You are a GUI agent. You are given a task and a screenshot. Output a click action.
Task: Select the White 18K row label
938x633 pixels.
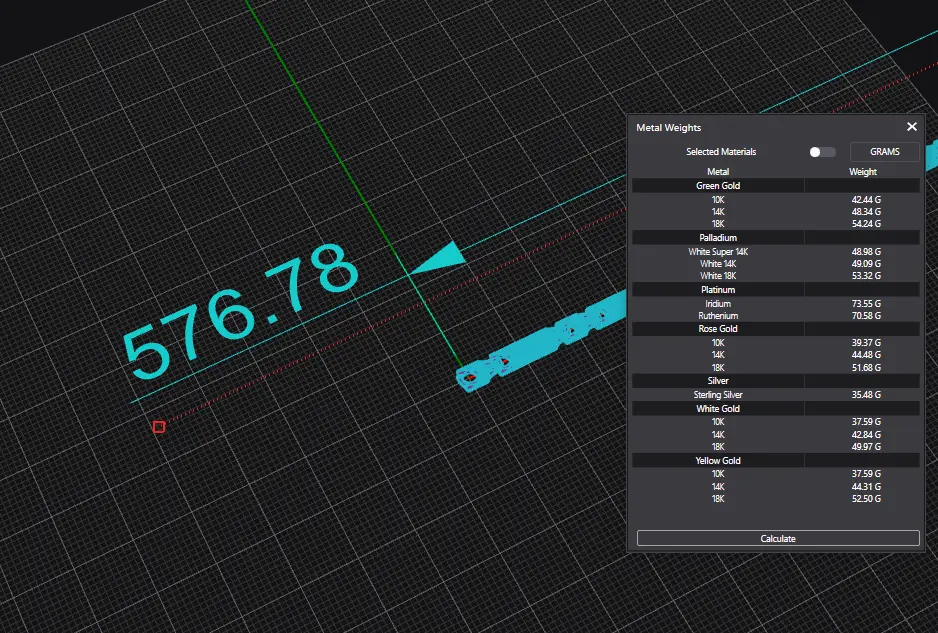[718, 276]
